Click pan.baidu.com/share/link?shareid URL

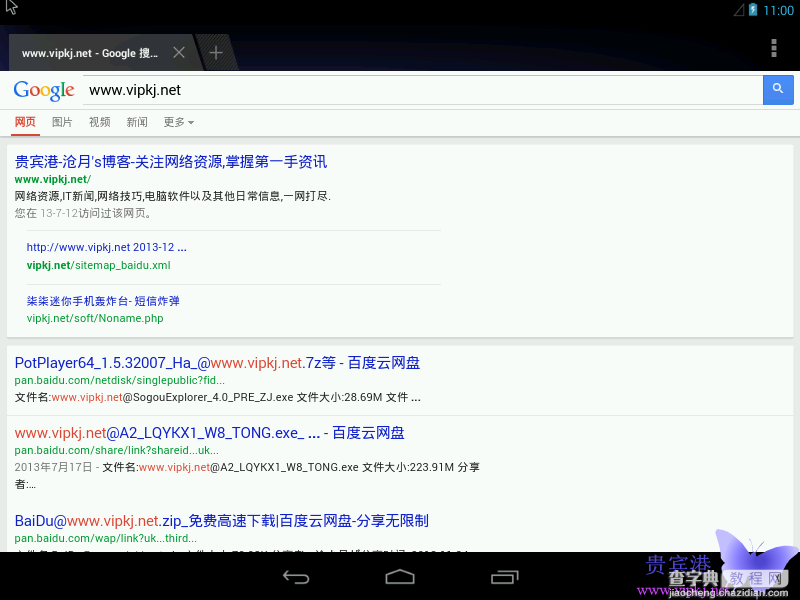pos(116,451)
